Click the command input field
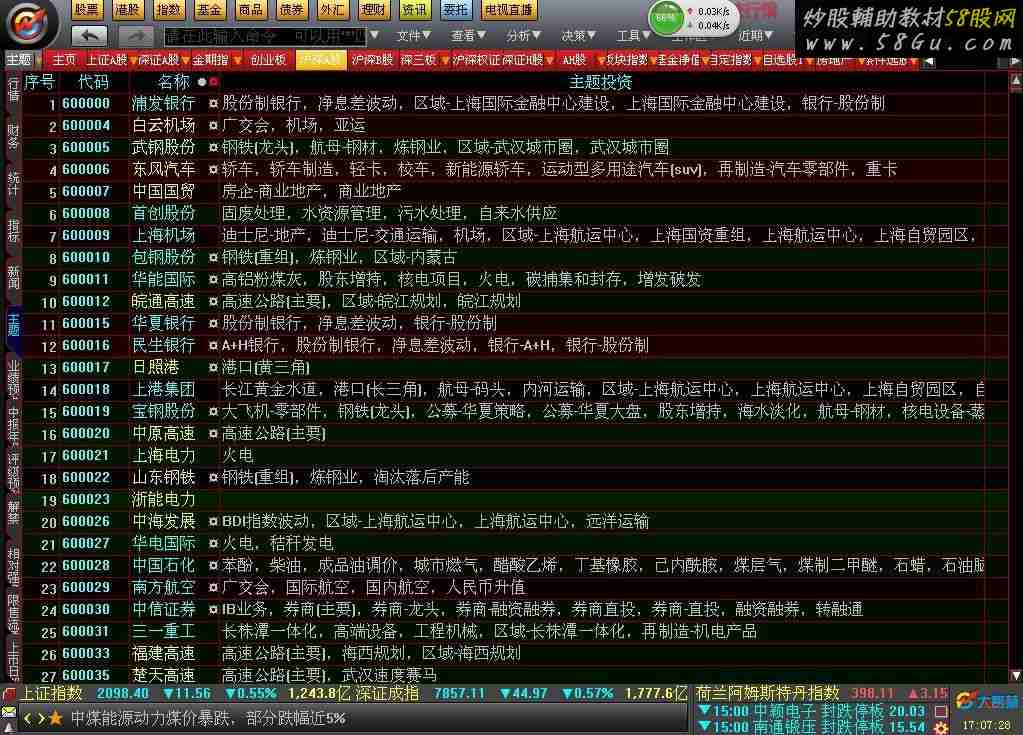Screen dimensions: 1023x735 click(x=265, y=36)
